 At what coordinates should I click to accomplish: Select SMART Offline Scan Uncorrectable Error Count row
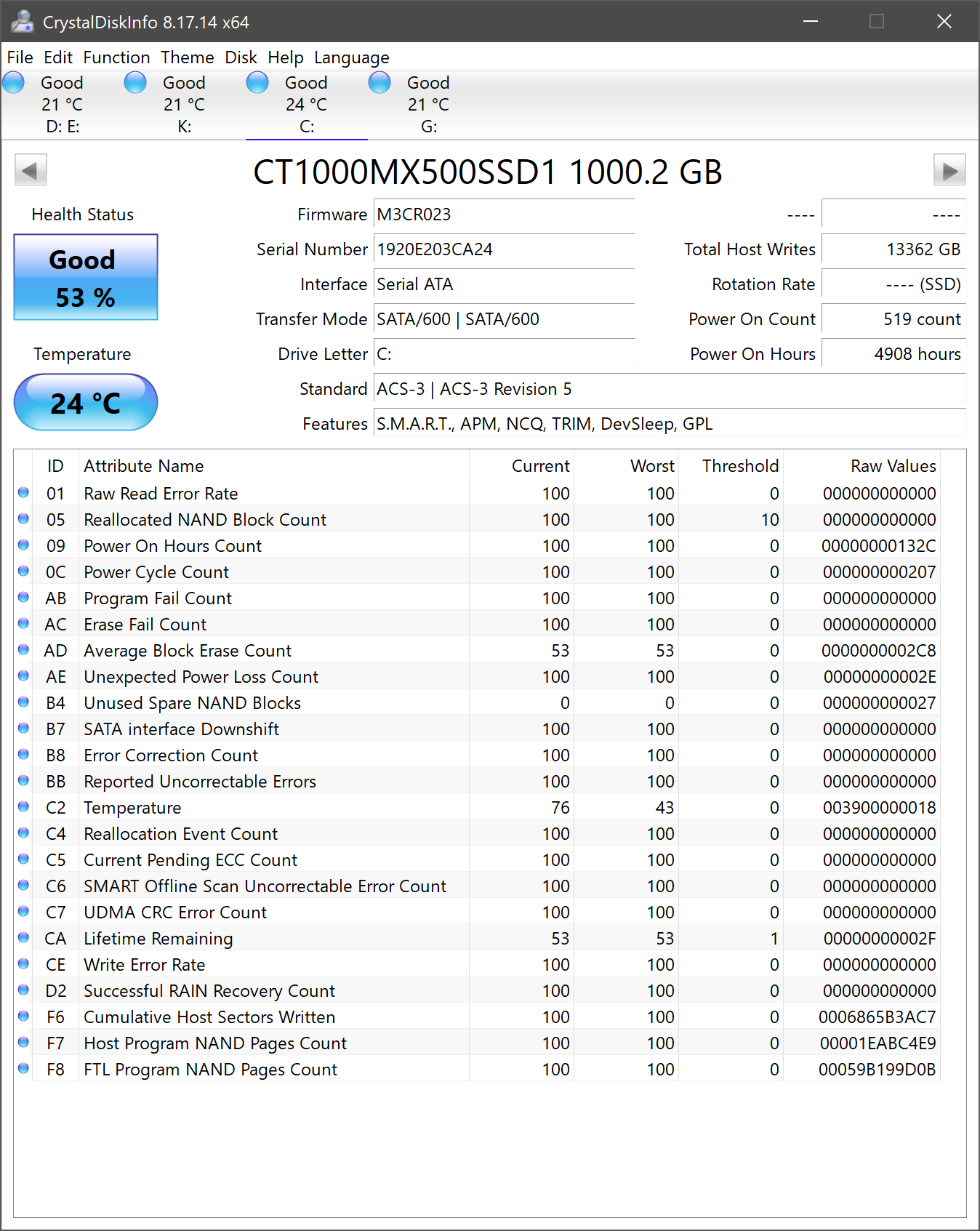point(477,886)
